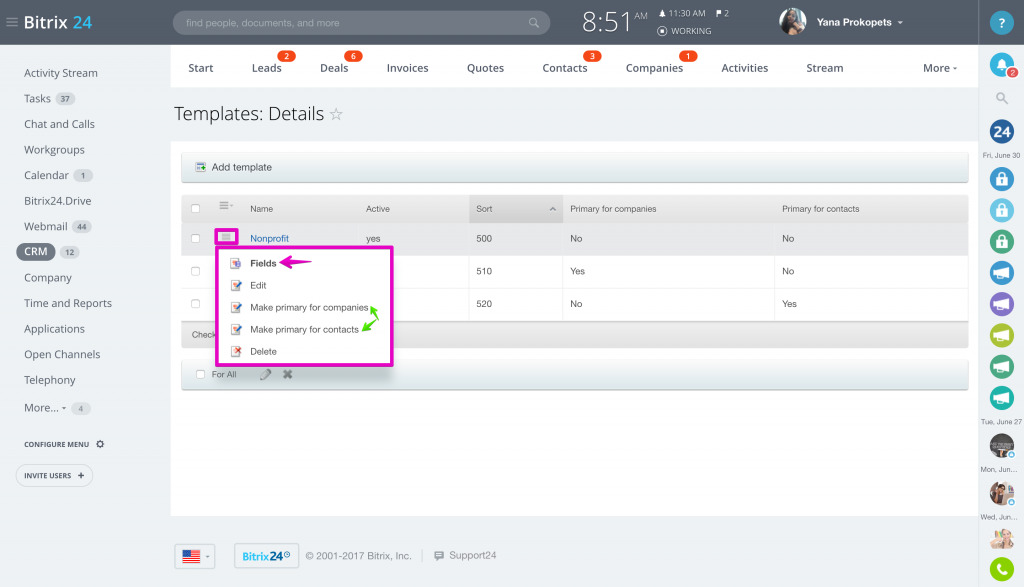Open the avatar under Tue, June 27
Screen dimensions: 1024x587
1001,445
